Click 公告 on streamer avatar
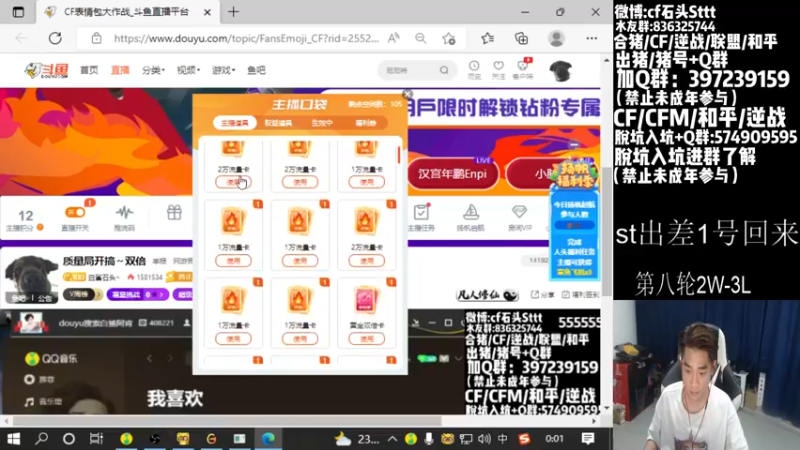The height and width of the screenshot is (450, 800). pyautogui.click(x=45, y=298)
